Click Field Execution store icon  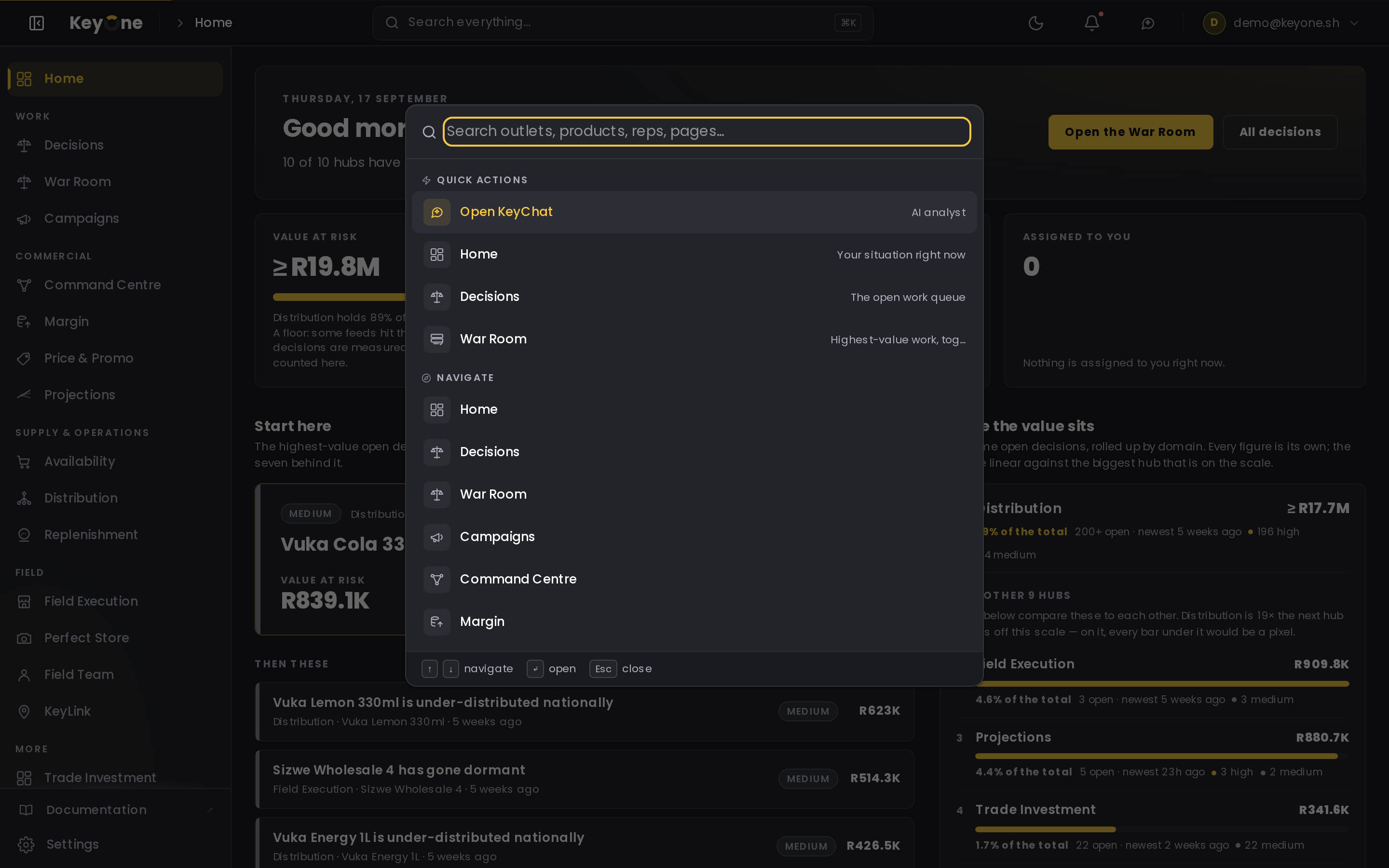pos(24,602)
